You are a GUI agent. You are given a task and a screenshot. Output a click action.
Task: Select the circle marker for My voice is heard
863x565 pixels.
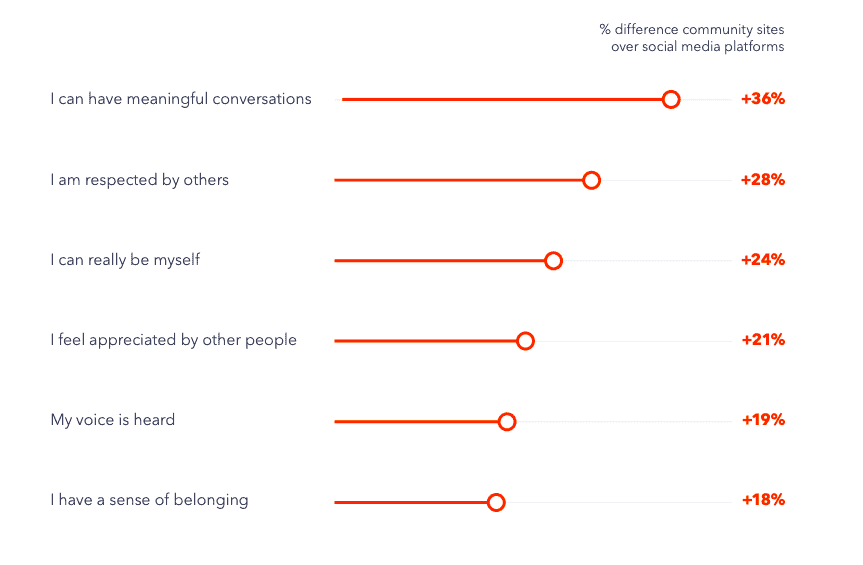click(507, 421)
